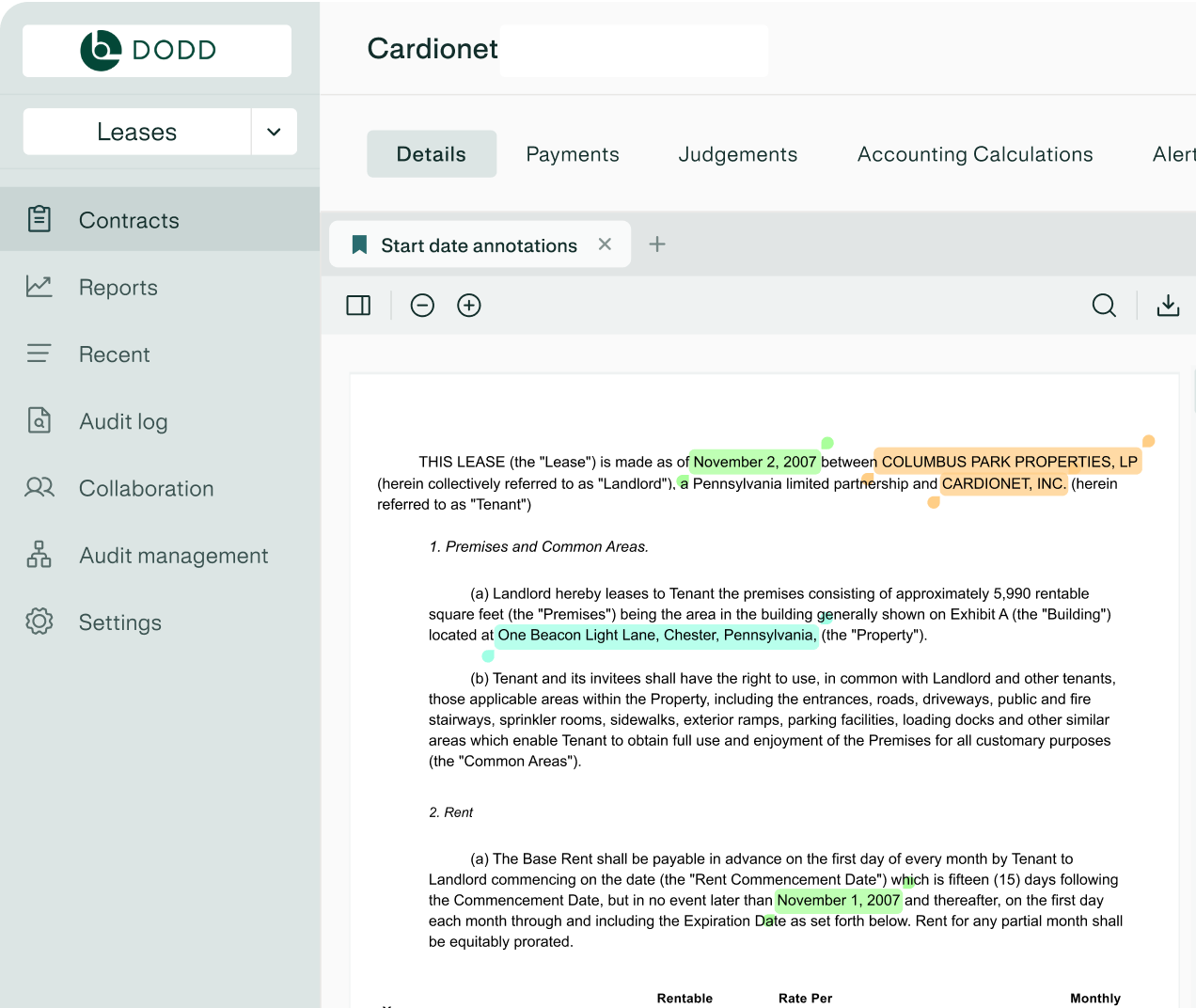This screenshot has width=1196, height=1008.
Task: Open the Audit log page
Action: point(123,421)
